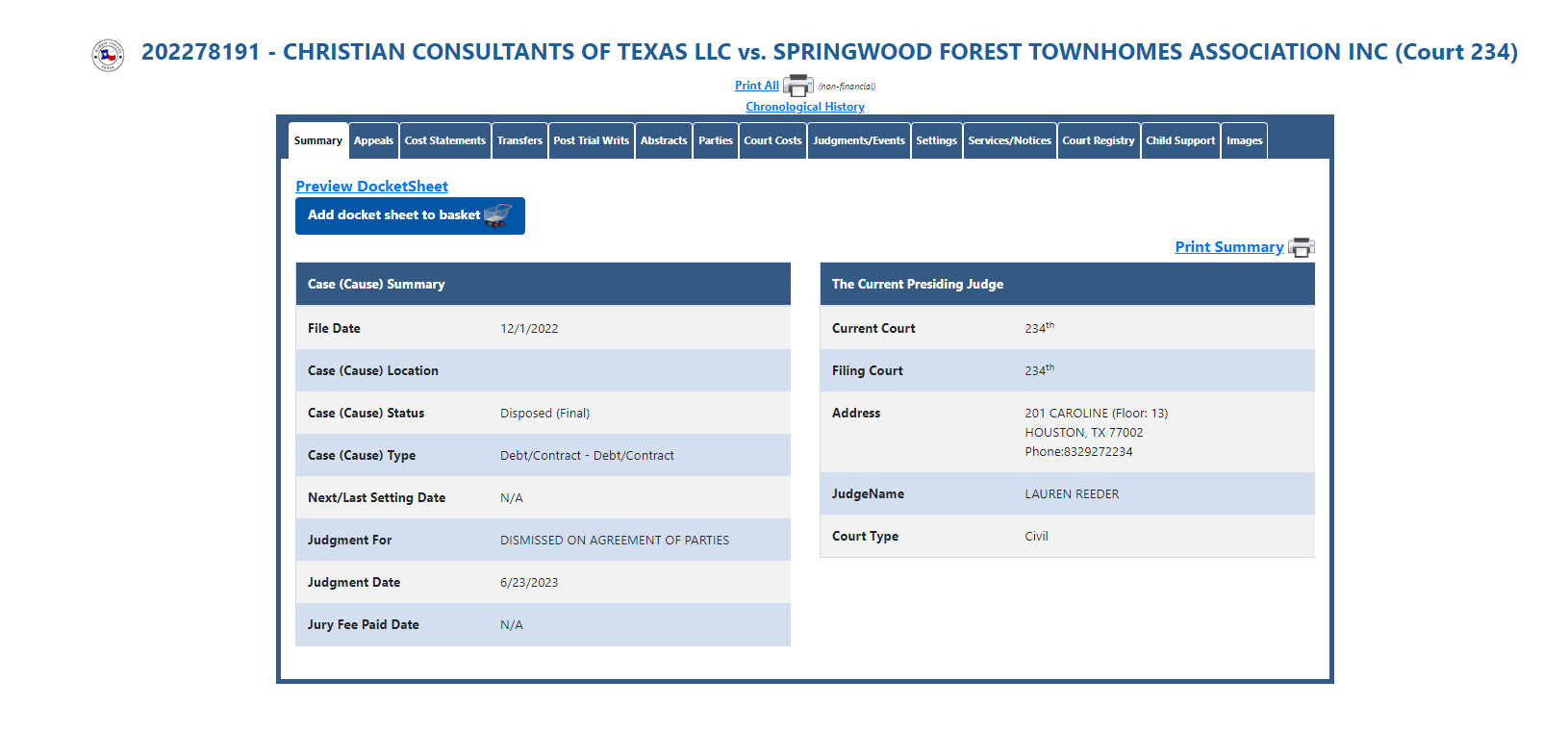Click the case title heading 202278191
The width and height of the screenshot is (1568, 731).
829,52
